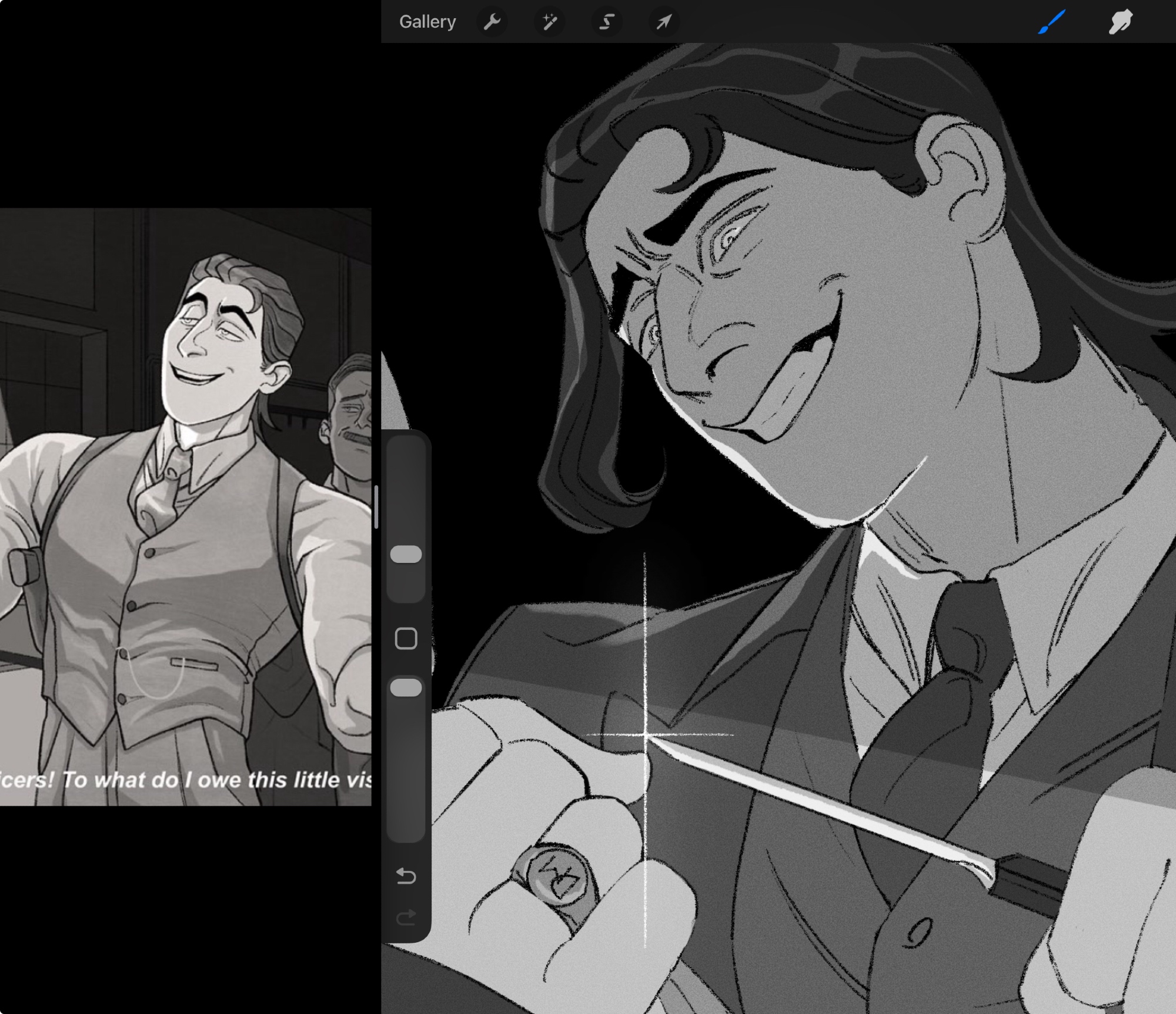Screen dimensions: 1176x1014
Task: Tap the sparkle glint on the knife tip
Action: click(646, 735)
